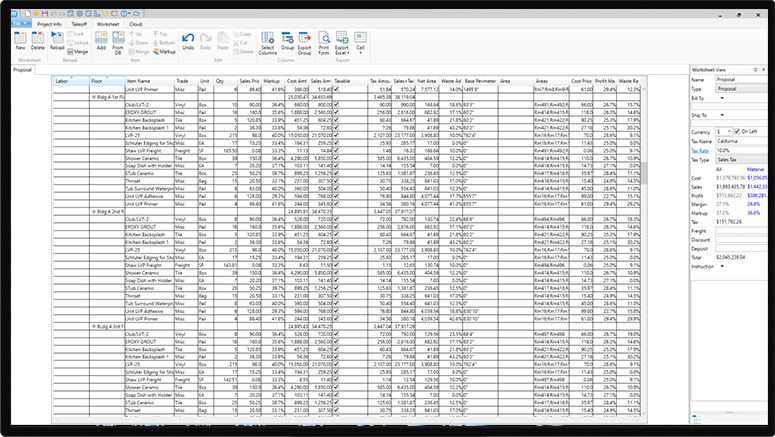Click the Print Form icon
The image size is (775, 437).
coord(323,41)
